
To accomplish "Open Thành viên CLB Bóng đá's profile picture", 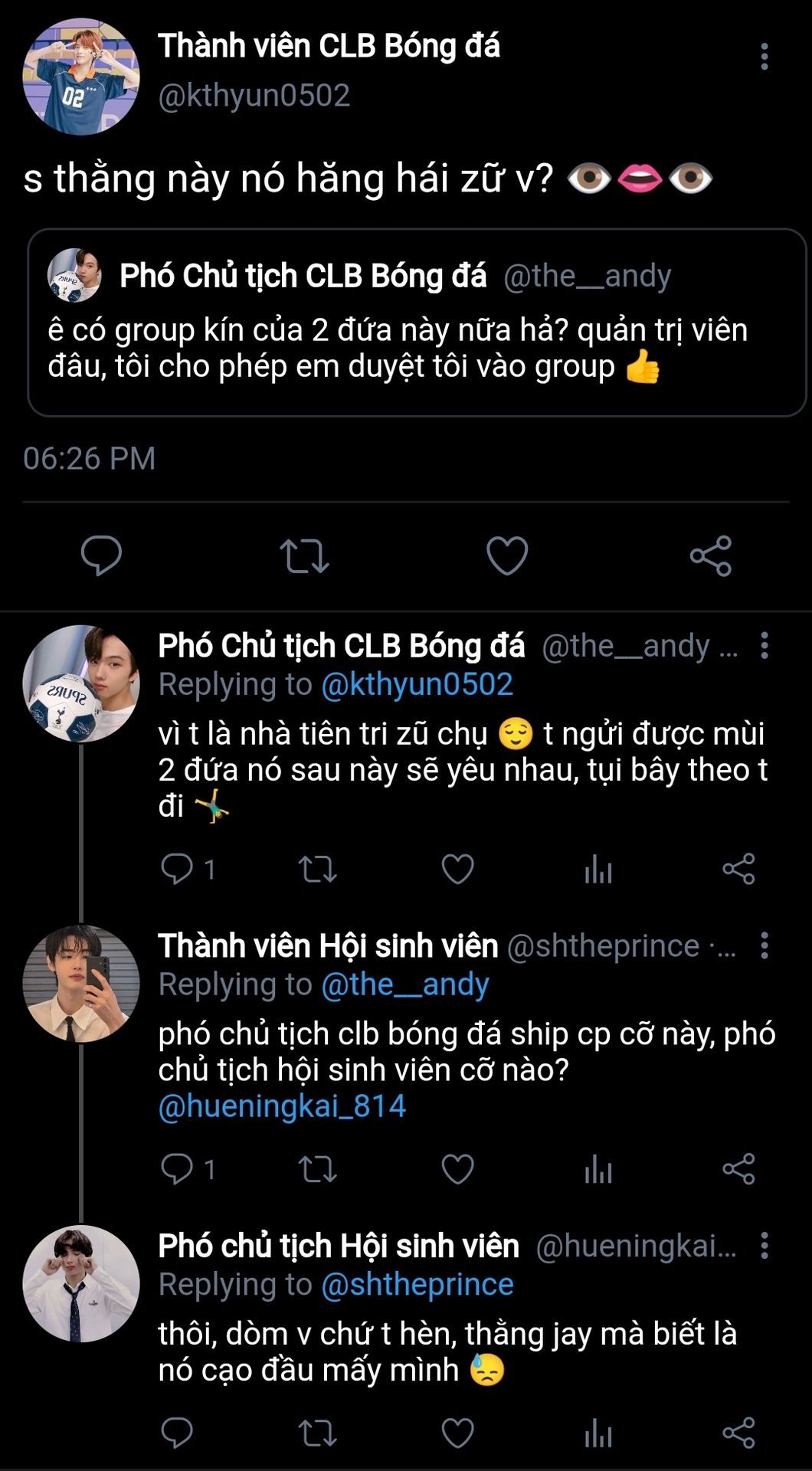I will tap(80, 77).
